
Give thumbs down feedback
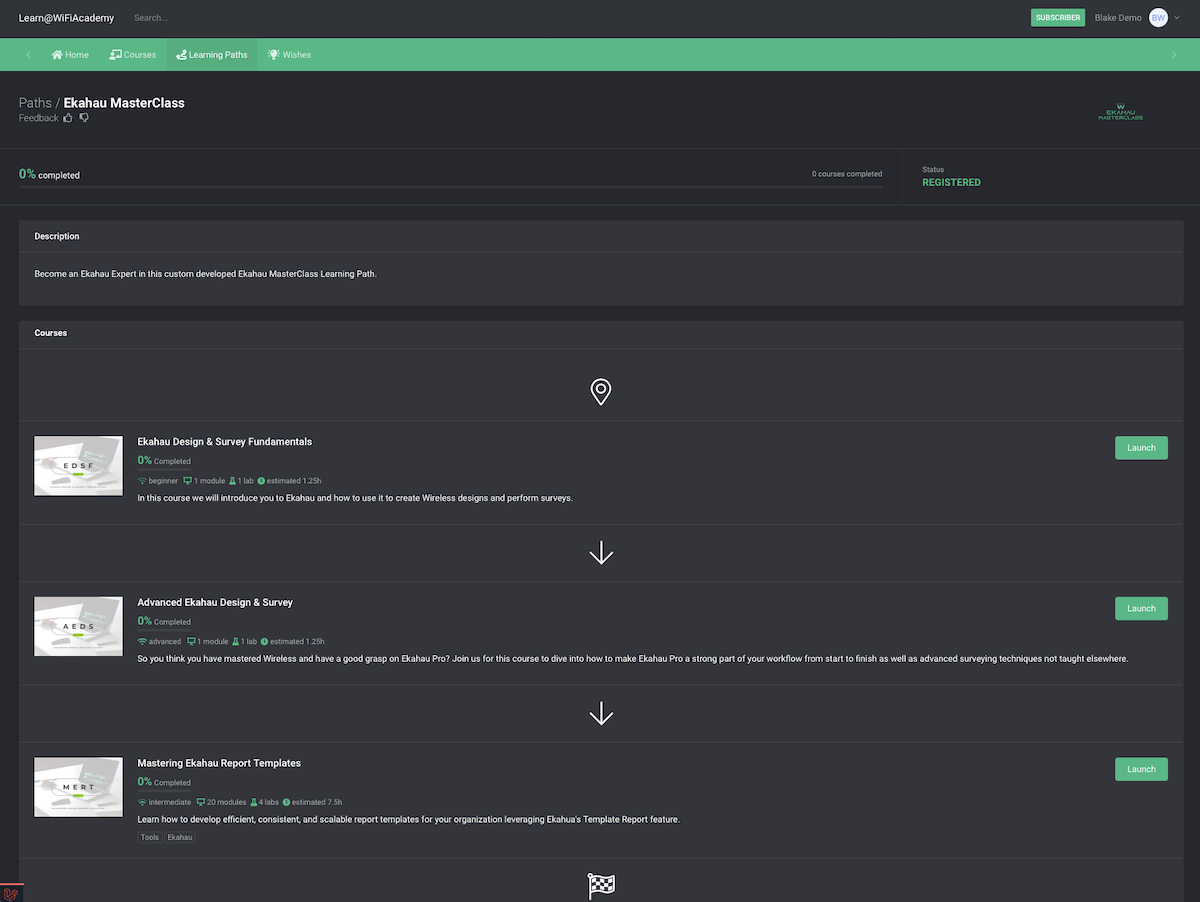84,118
